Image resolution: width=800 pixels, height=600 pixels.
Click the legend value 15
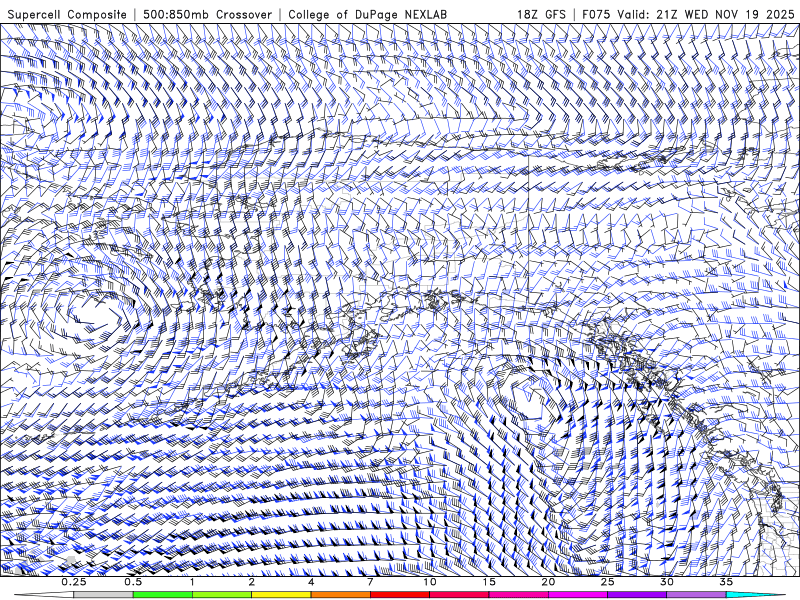coord(489,582)
